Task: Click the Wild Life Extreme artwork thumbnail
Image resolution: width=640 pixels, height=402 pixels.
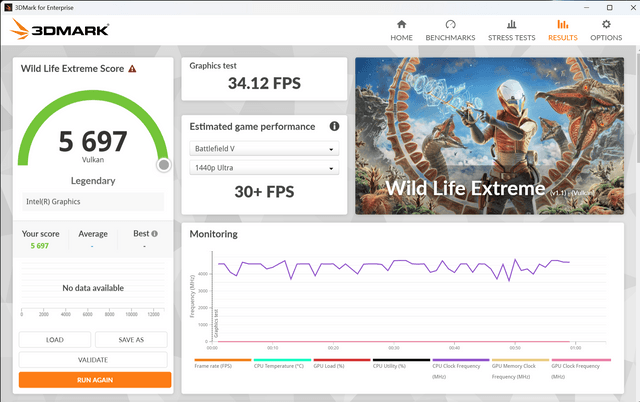Action: [x=489, y=136]
